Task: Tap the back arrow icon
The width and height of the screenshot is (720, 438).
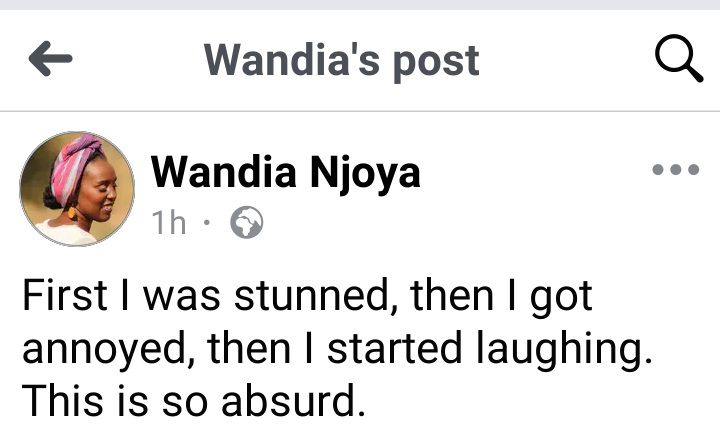Action: [x=50, y=61]
